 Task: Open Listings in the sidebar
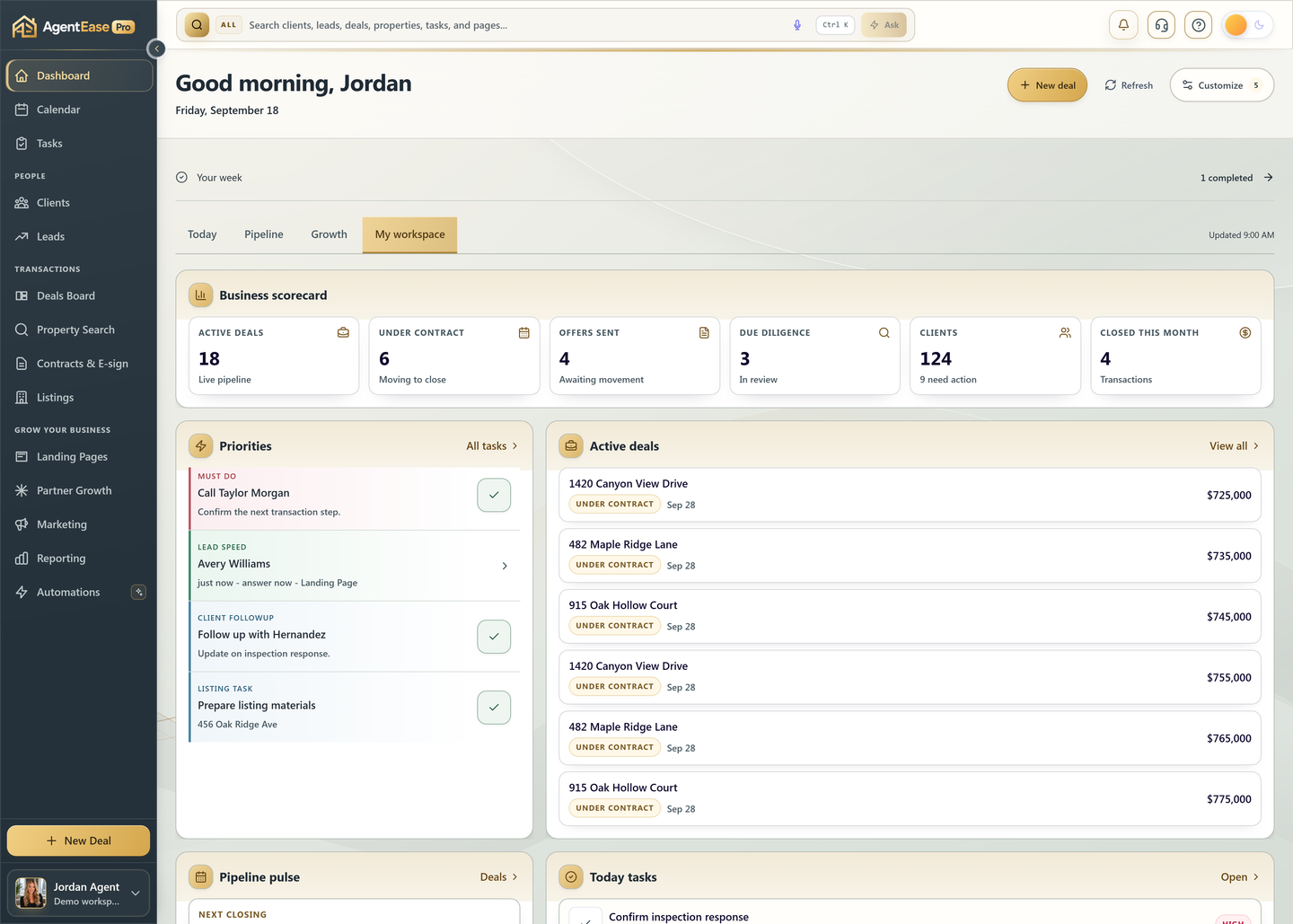click(x=79, y=398)
